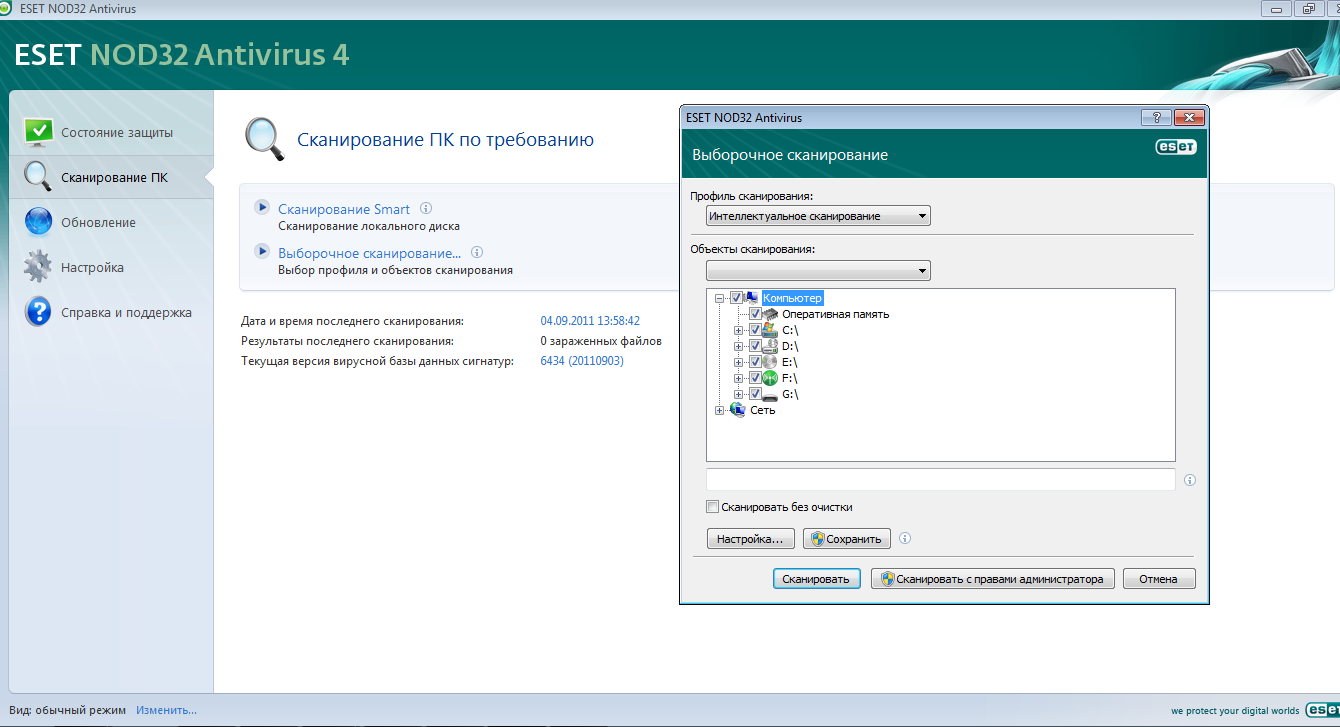Screen dimensions: 1340x727
Task: Close the Выборочное сканирование dialog
Action: [x=1188, y=117]
